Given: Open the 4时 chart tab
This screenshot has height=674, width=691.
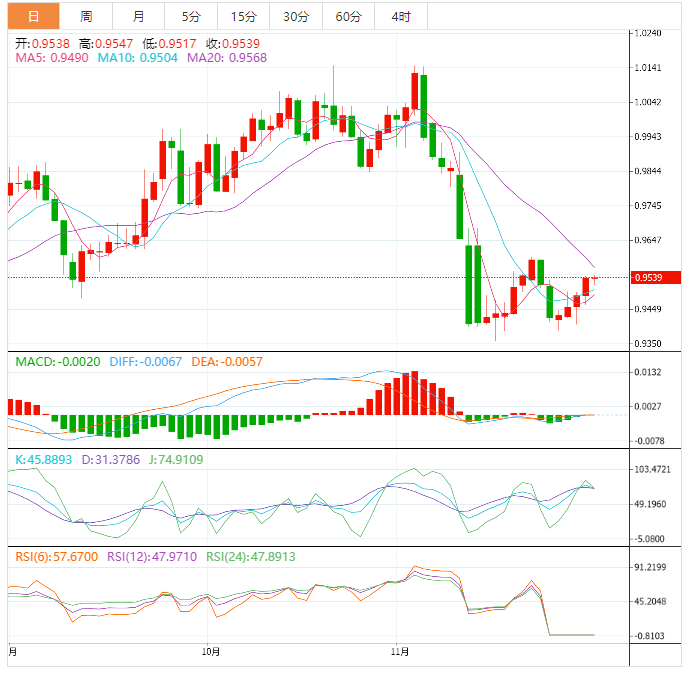Looking at the screenshot, I should pos(401,16).
